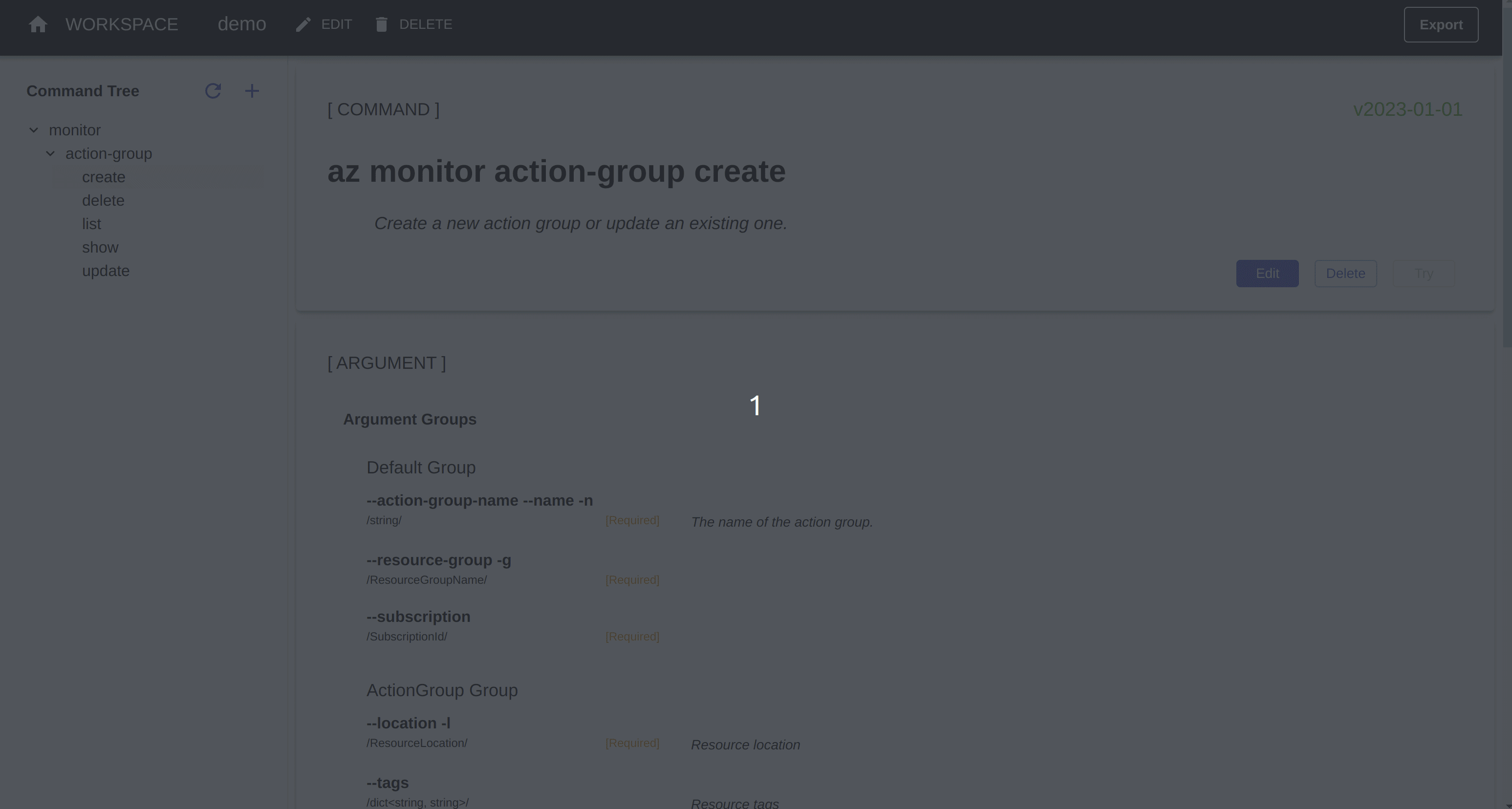This screenshot has width=1512, height=809.
Task: Click the trash DELETE icon in header
Action: click(x=382, y=24)
